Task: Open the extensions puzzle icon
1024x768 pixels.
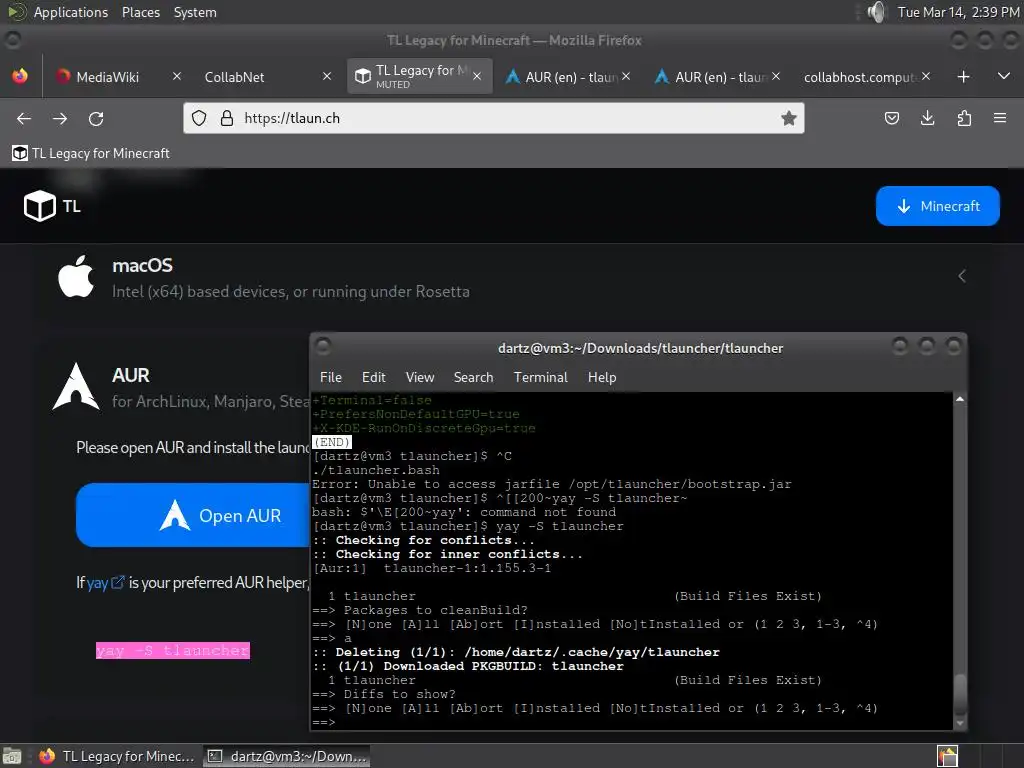Action: pos(964,118)
